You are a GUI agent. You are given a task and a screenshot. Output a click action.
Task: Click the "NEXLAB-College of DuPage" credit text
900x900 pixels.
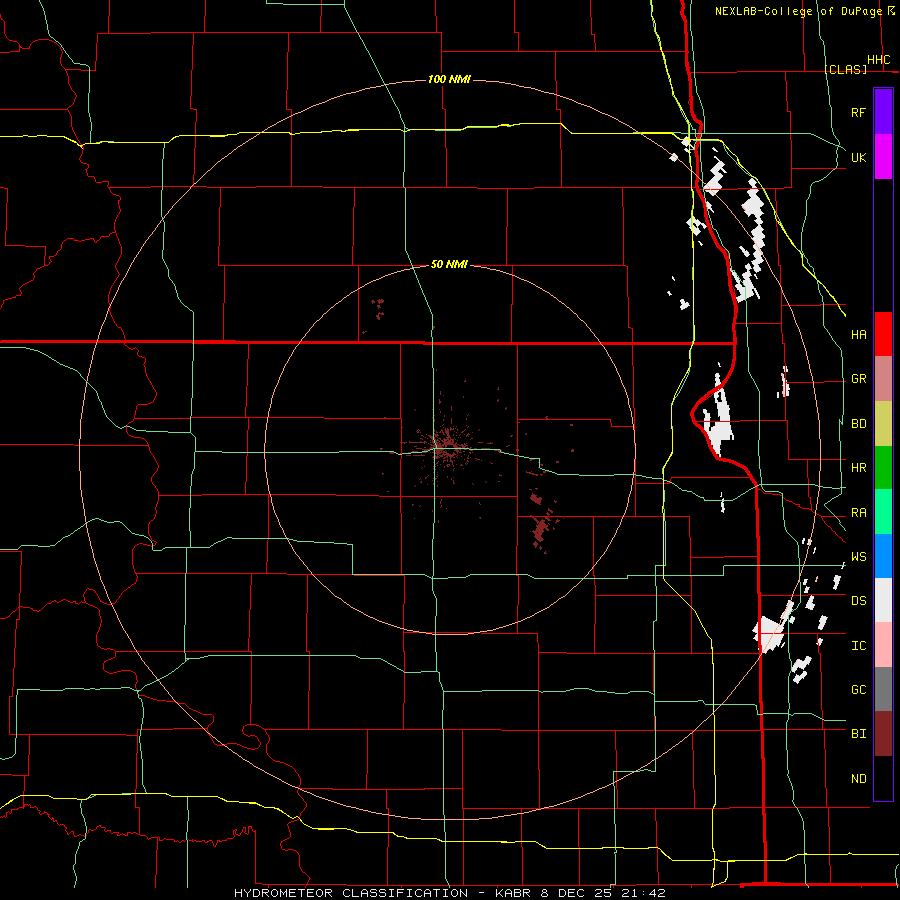click(x=798, y=11)
